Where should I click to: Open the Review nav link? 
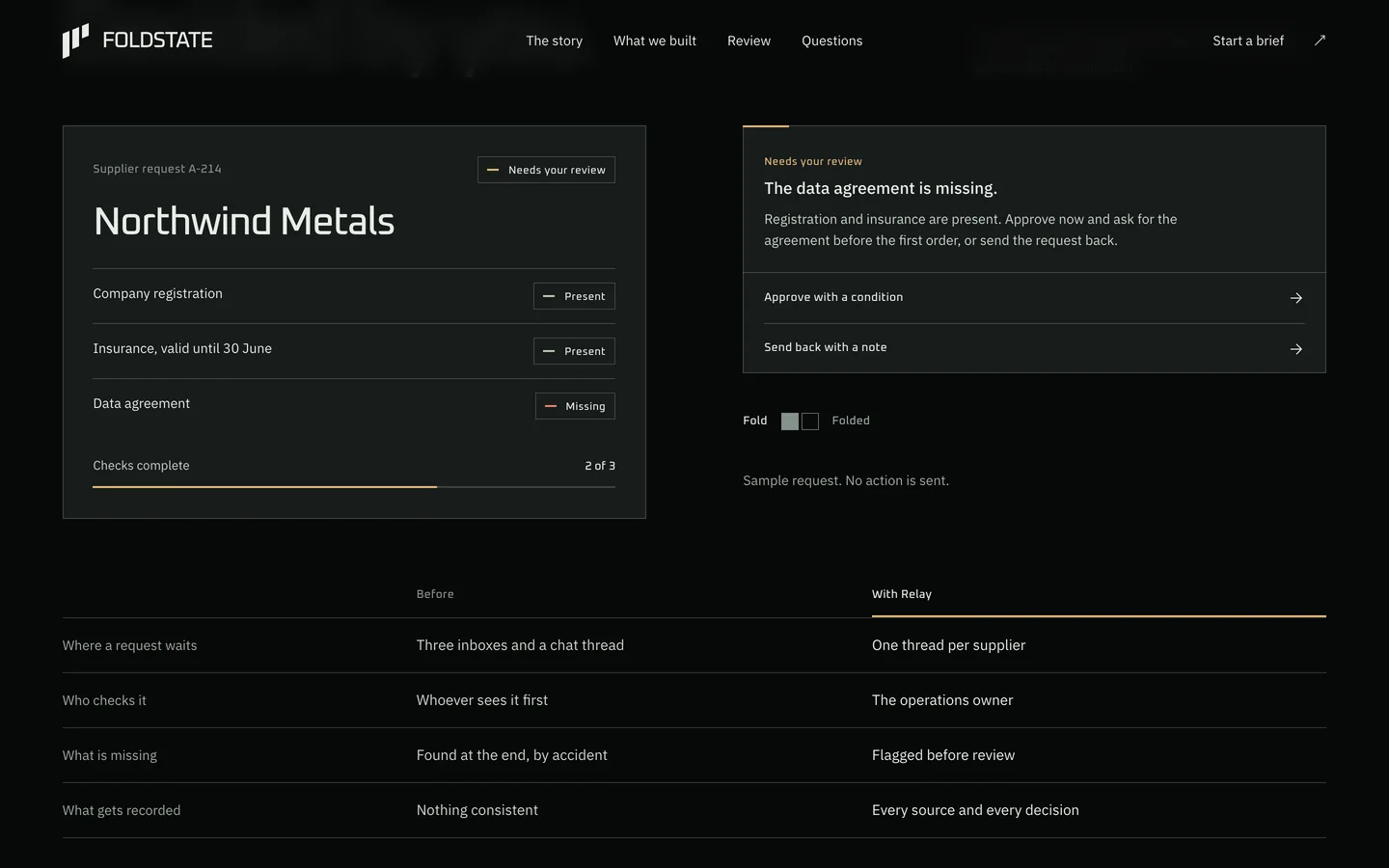[x=749, y=41]
